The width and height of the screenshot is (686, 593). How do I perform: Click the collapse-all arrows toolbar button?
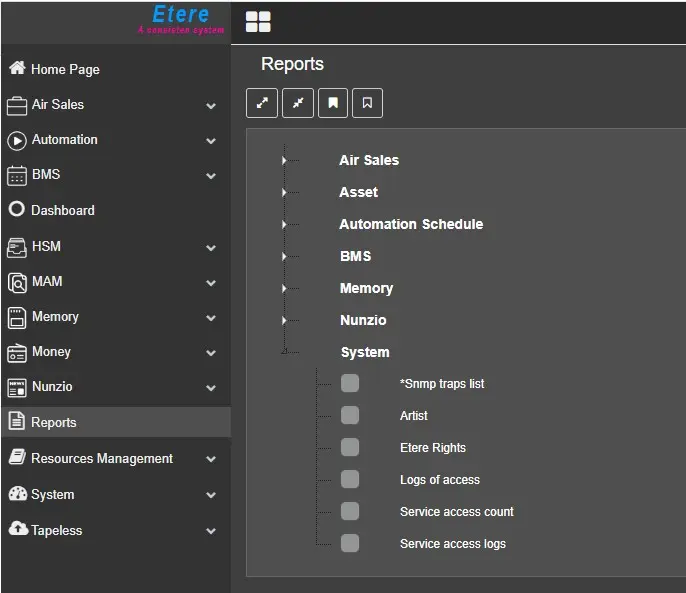tap(297, 103)
